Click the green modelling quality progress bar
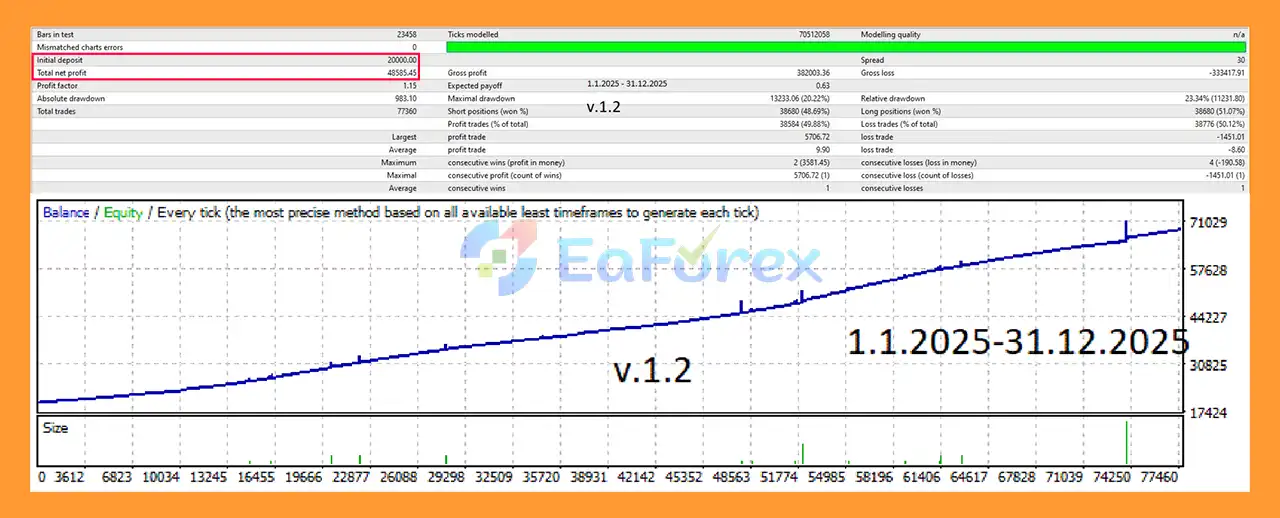The height and width of the screenshot is (518, 1280). tap(846, 47)
